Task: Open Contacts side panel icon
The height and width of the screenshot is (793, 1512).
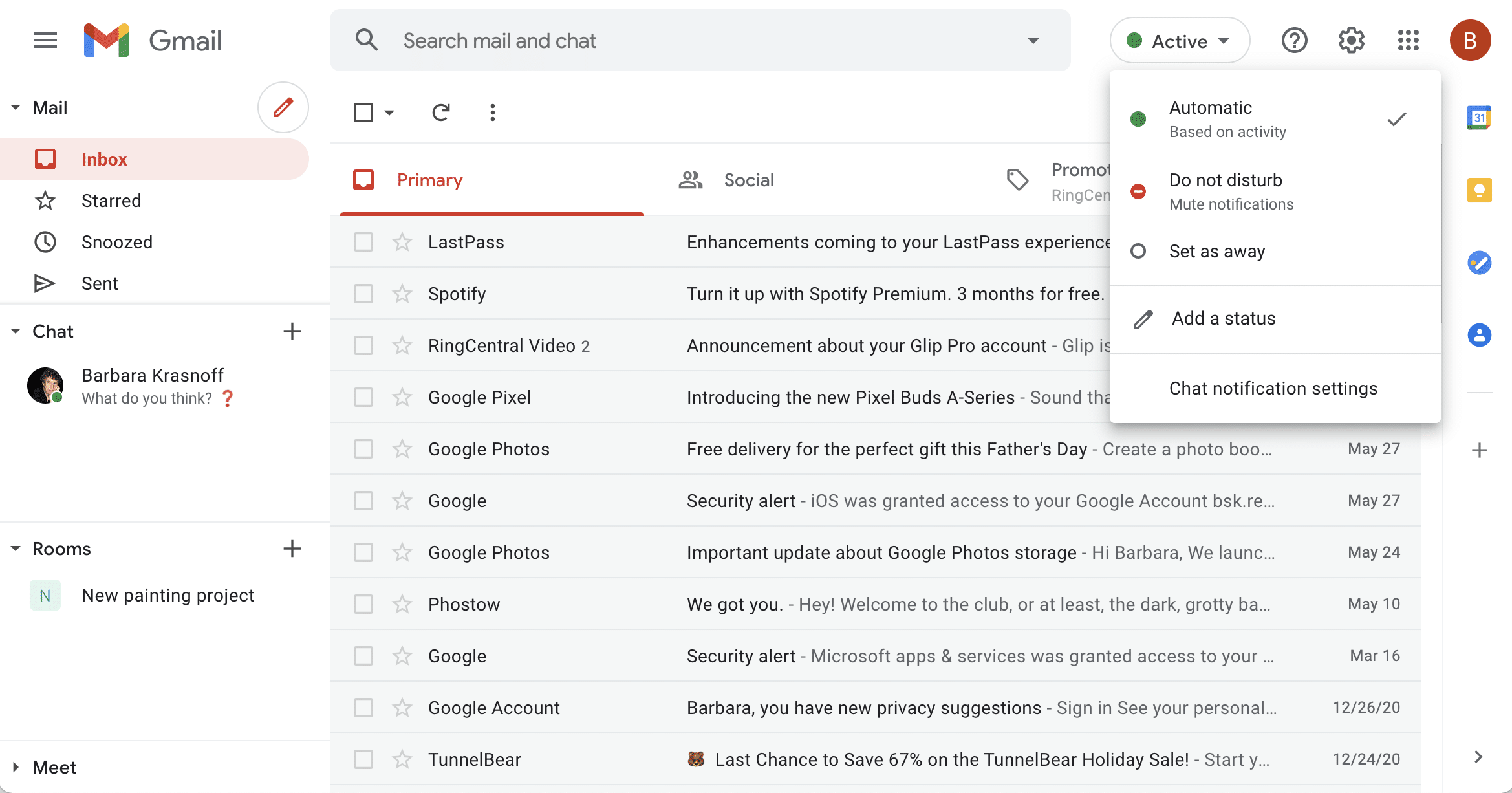Action: tap(1479, 335)
